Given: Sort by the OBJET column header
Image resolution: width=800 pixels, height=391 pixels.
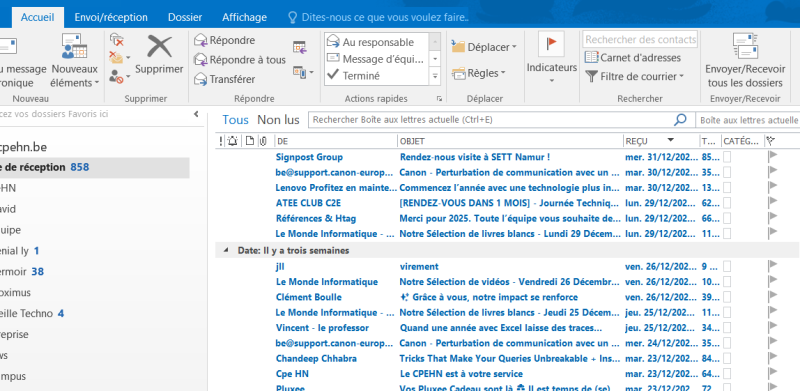Looking at the screenshot, I should tap(510, 141).
